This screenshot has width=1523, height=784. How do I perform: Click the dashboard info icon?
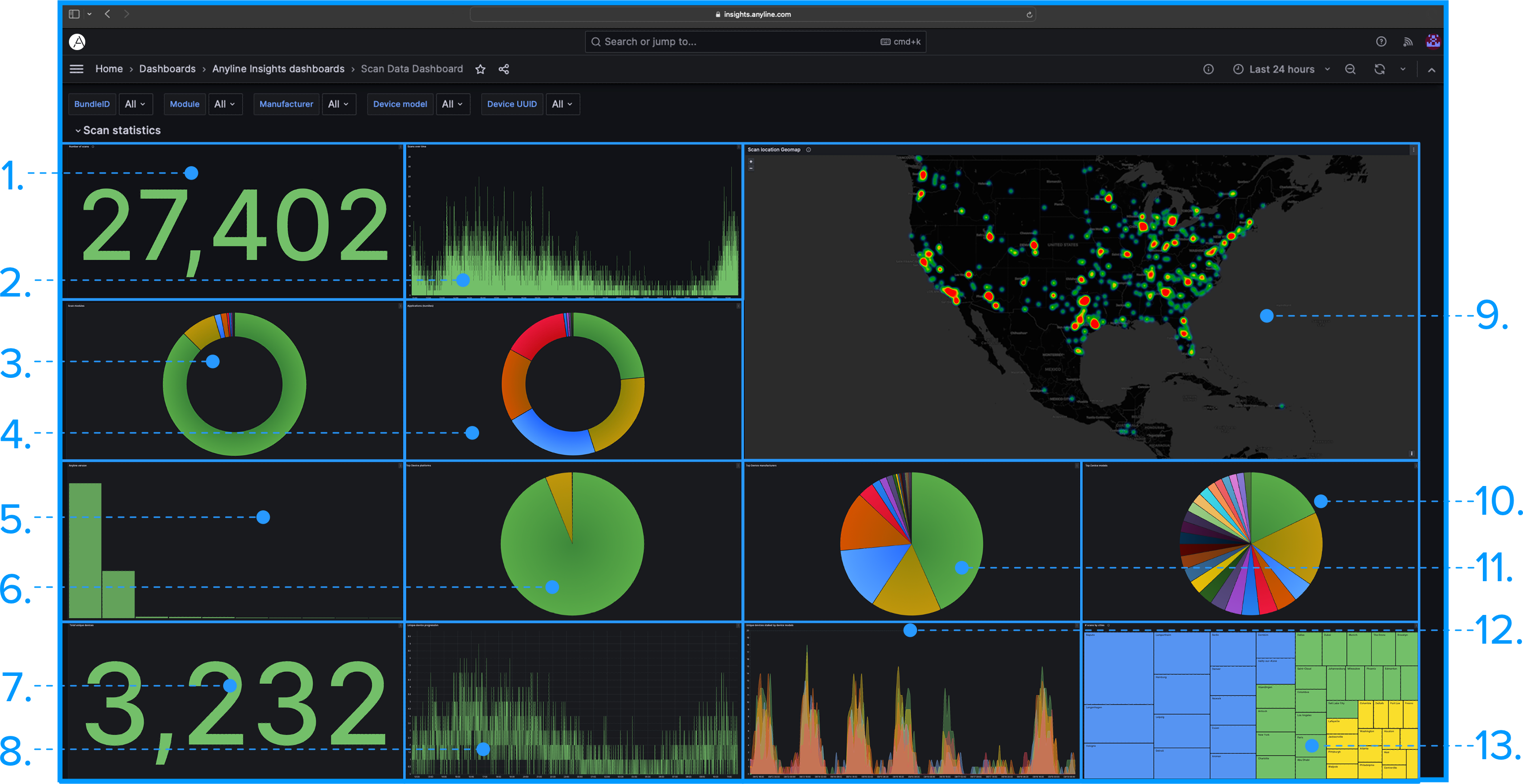(x=1208, y=69)
